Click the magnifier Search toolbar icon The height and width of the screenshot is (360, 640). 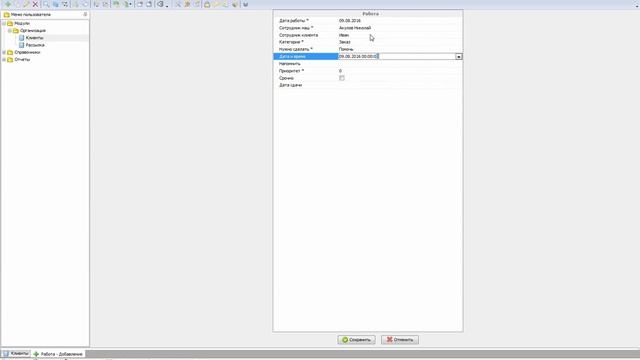click(46, 4)
